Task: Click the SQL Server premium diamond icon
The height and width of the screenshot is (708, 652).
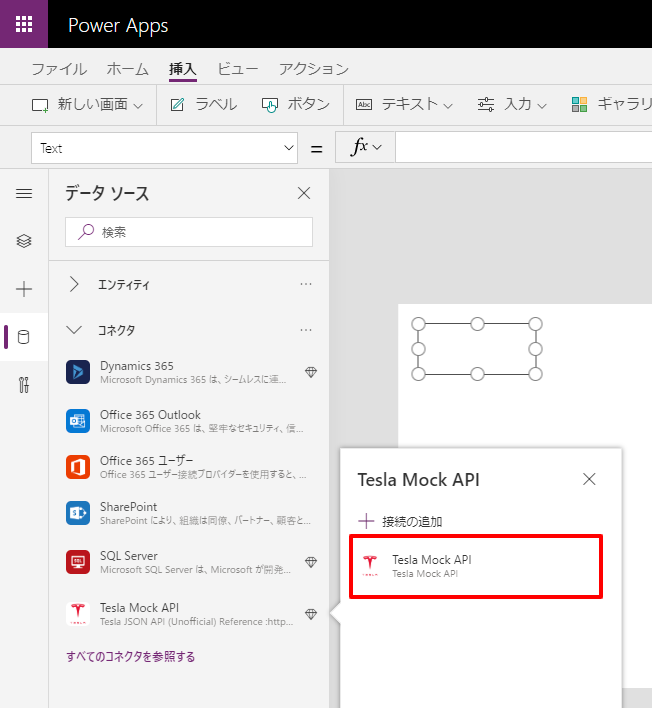Action: point(311,562)
